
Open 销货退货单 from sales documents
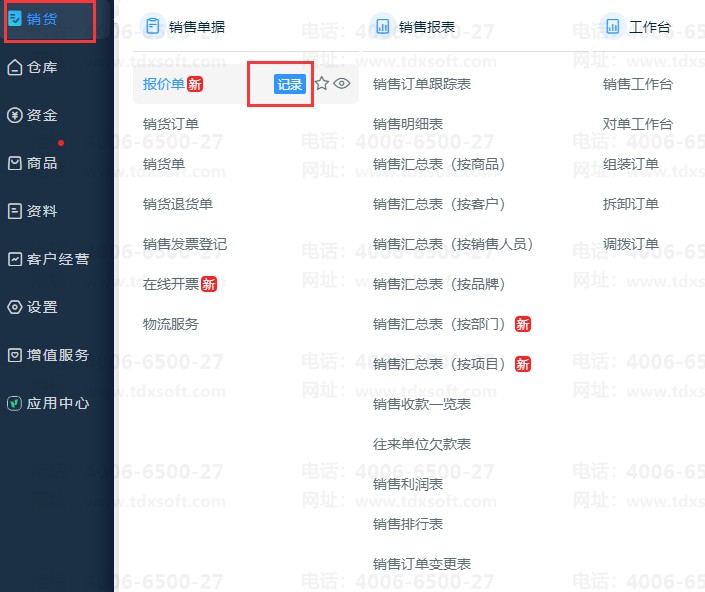(178, 204)
